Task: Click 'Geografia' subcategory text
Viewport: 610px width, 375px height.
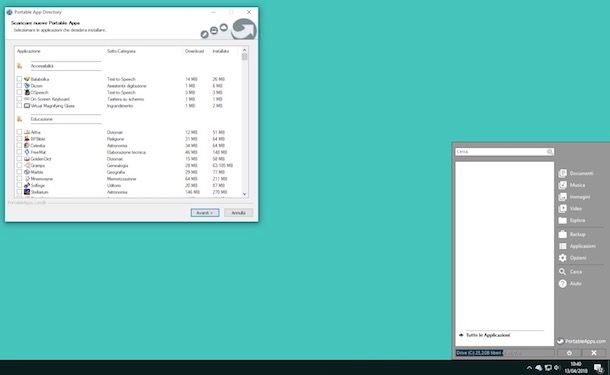Action: coord(116,172)
